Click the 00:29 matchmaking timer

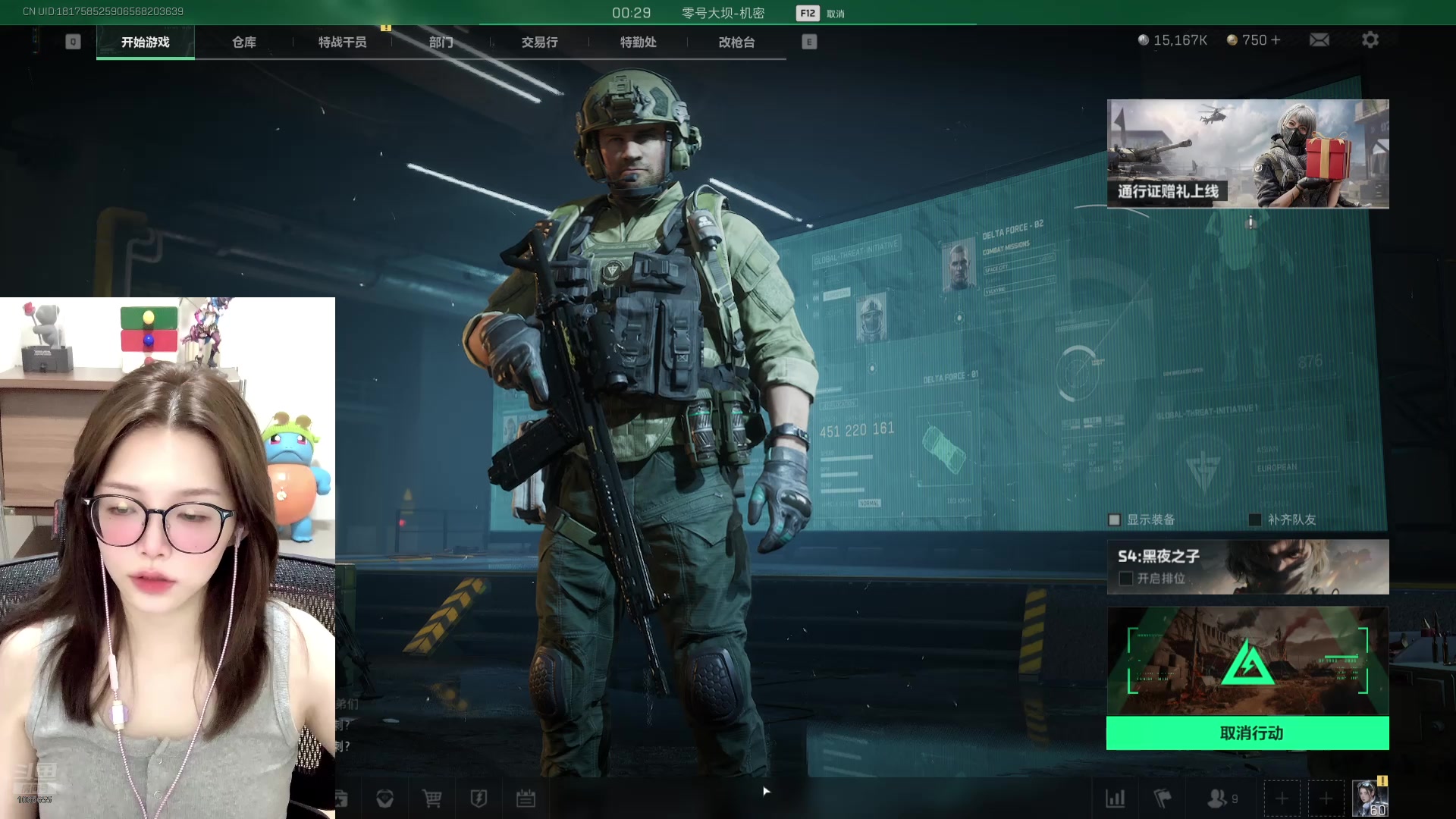pyautogui.click(x=632, y=13)
